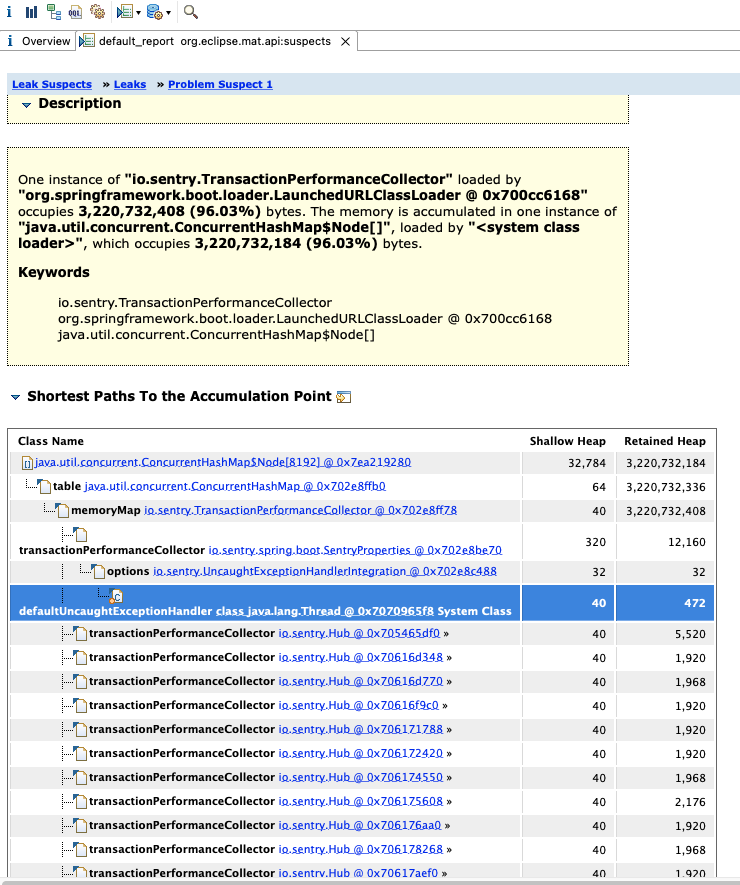This screenshot has width=740, height=885.
Task: Open io.sentry.Hub @ 0x70616d770 link
Action: (361, 681)
